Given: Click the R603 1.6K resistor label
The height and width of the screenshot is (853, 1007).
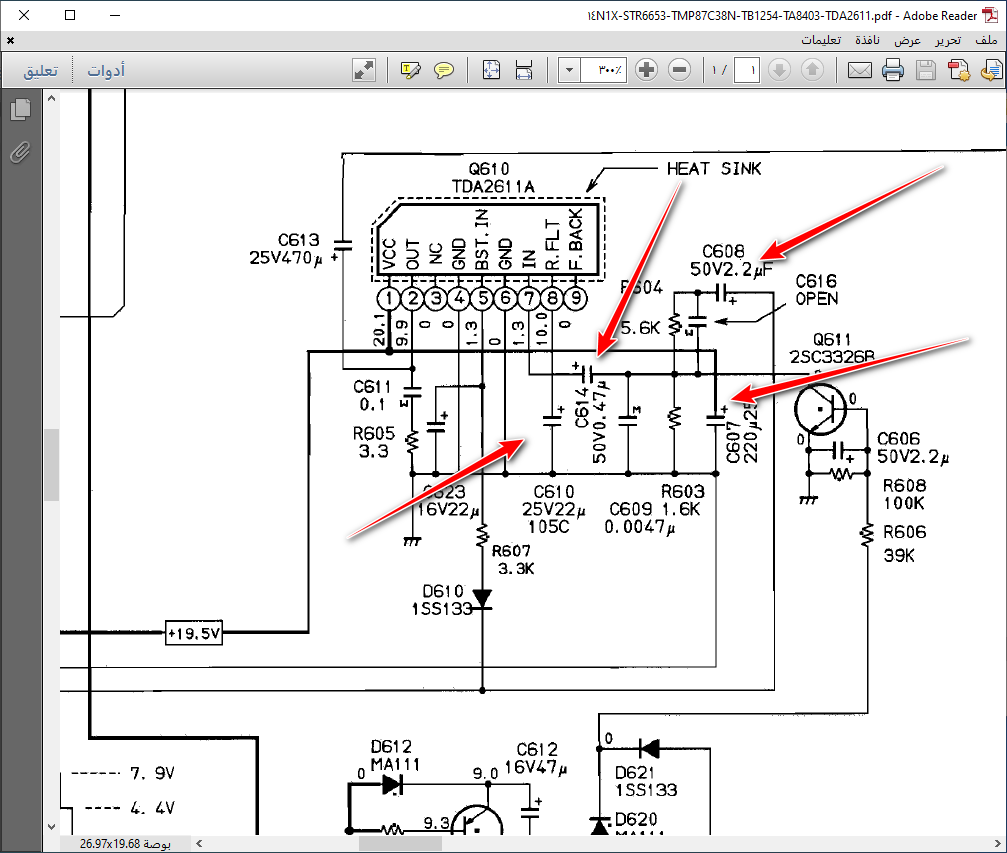Looking at the screenshot, I should coord(682,500).
